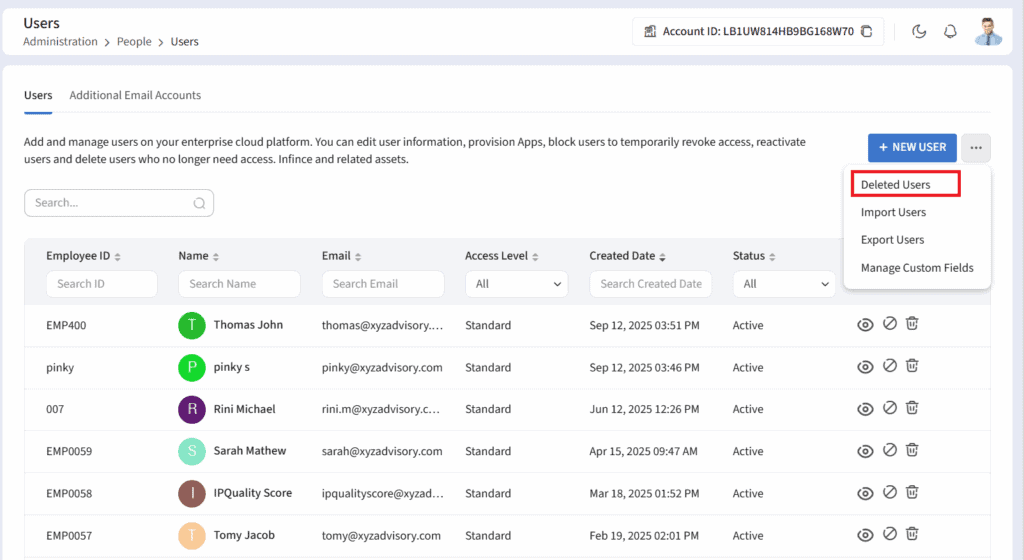View details of Thomas John via eye icon
Image resolution: width=1024 pixels, height=560 pixels.
[865, 325]
